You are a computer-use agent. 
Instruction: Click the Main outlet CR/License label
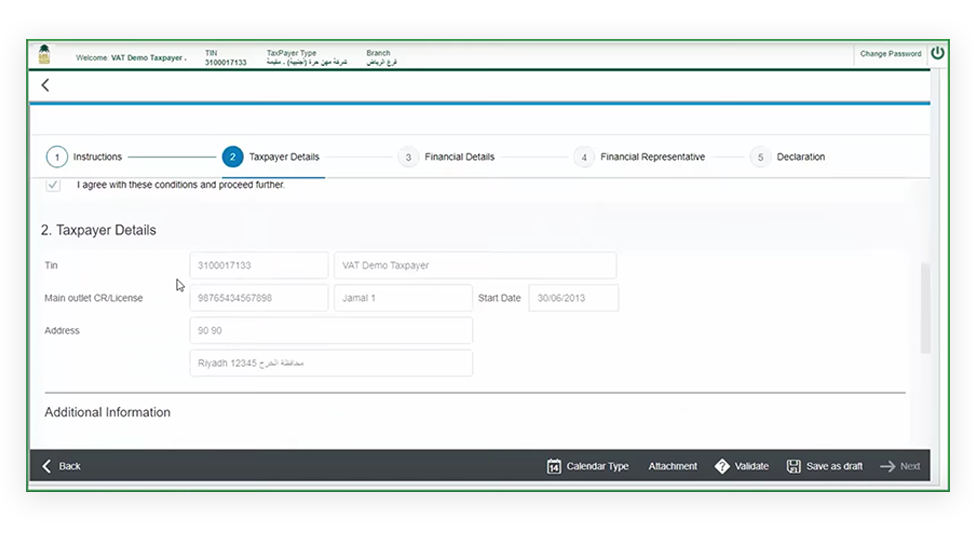tap(94, 298)
